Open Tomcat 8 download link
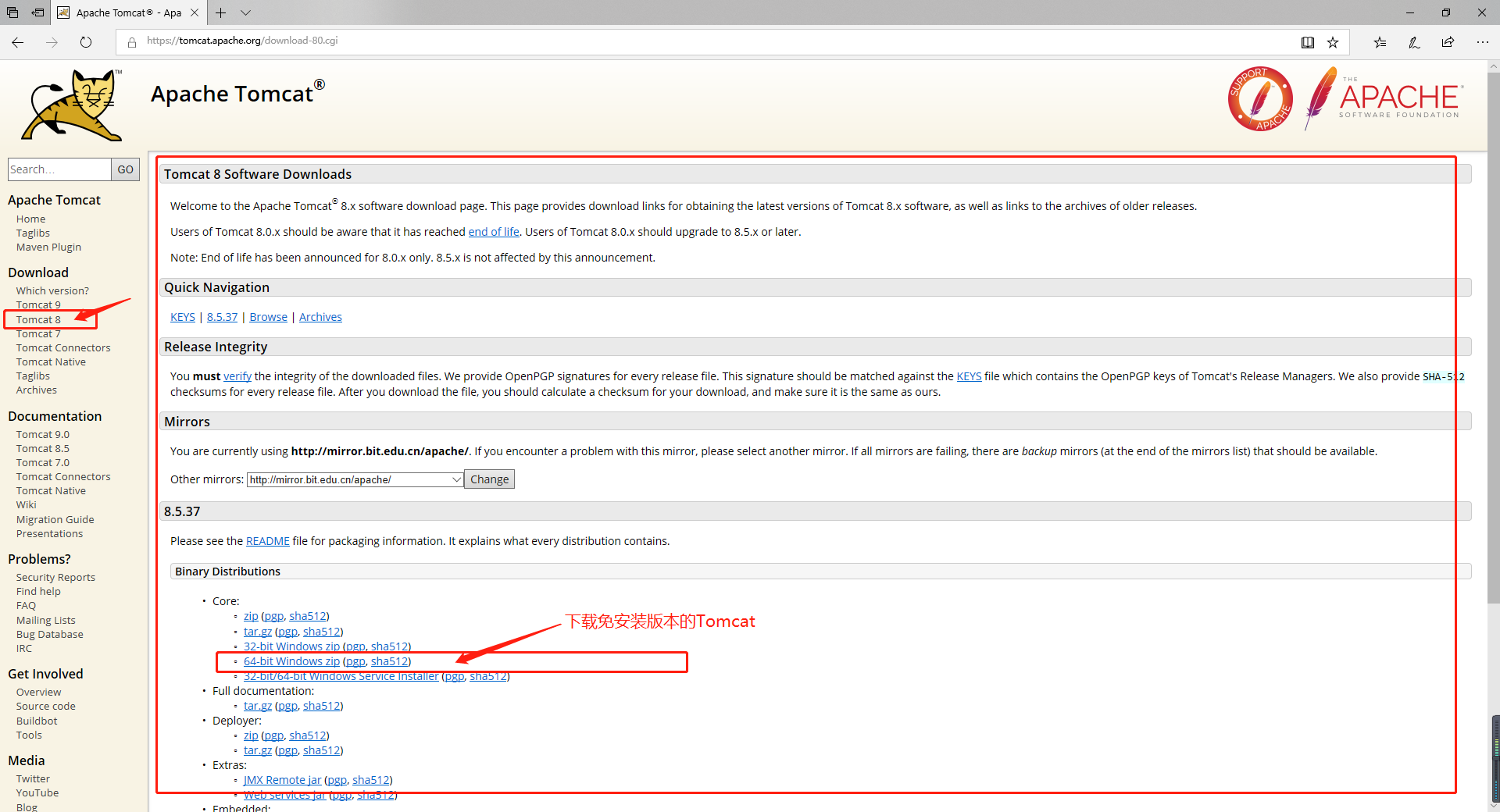This screenshot has height=812, width=1500. pyautogui.click(x=38, y=320)
